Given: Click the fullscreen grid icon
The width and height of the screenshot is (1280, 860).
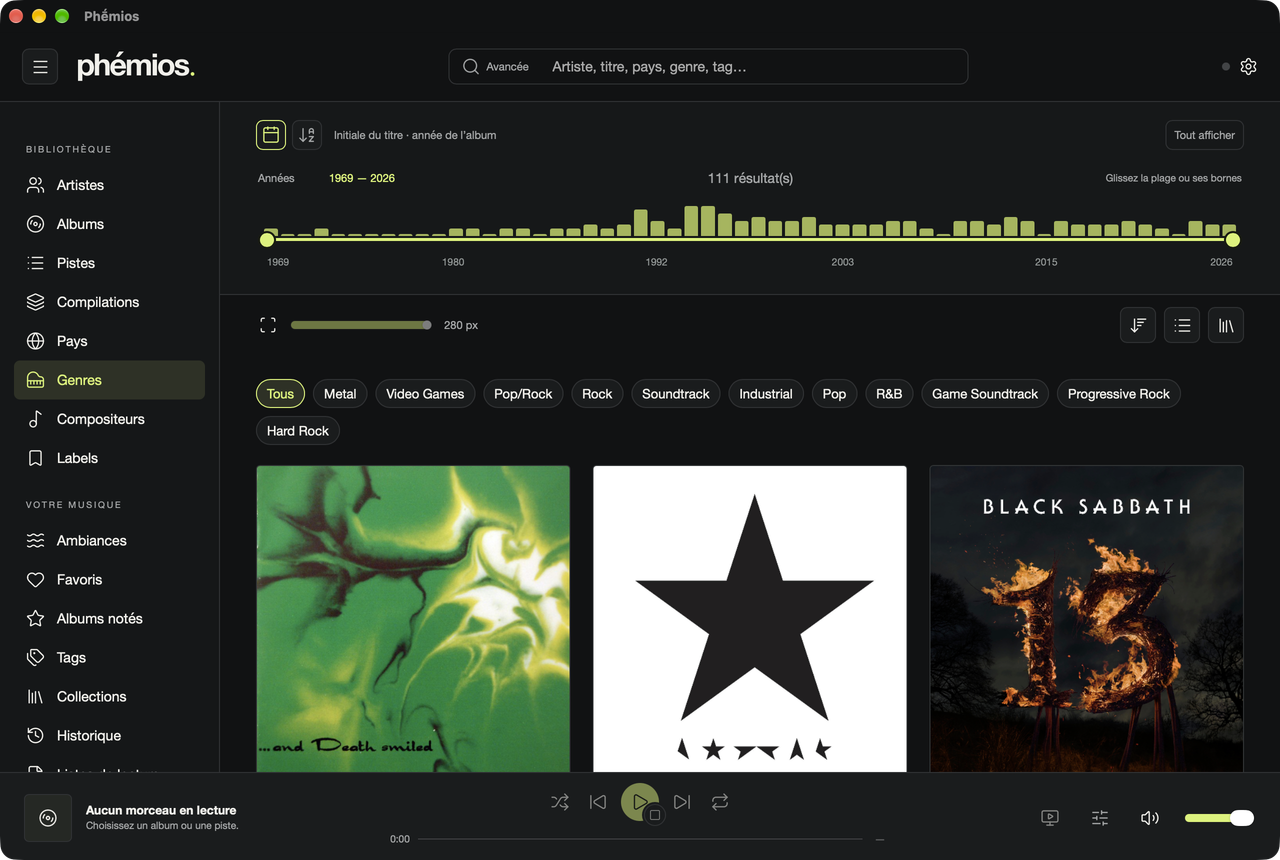Looking at the screenshot, I should (268, 325).
